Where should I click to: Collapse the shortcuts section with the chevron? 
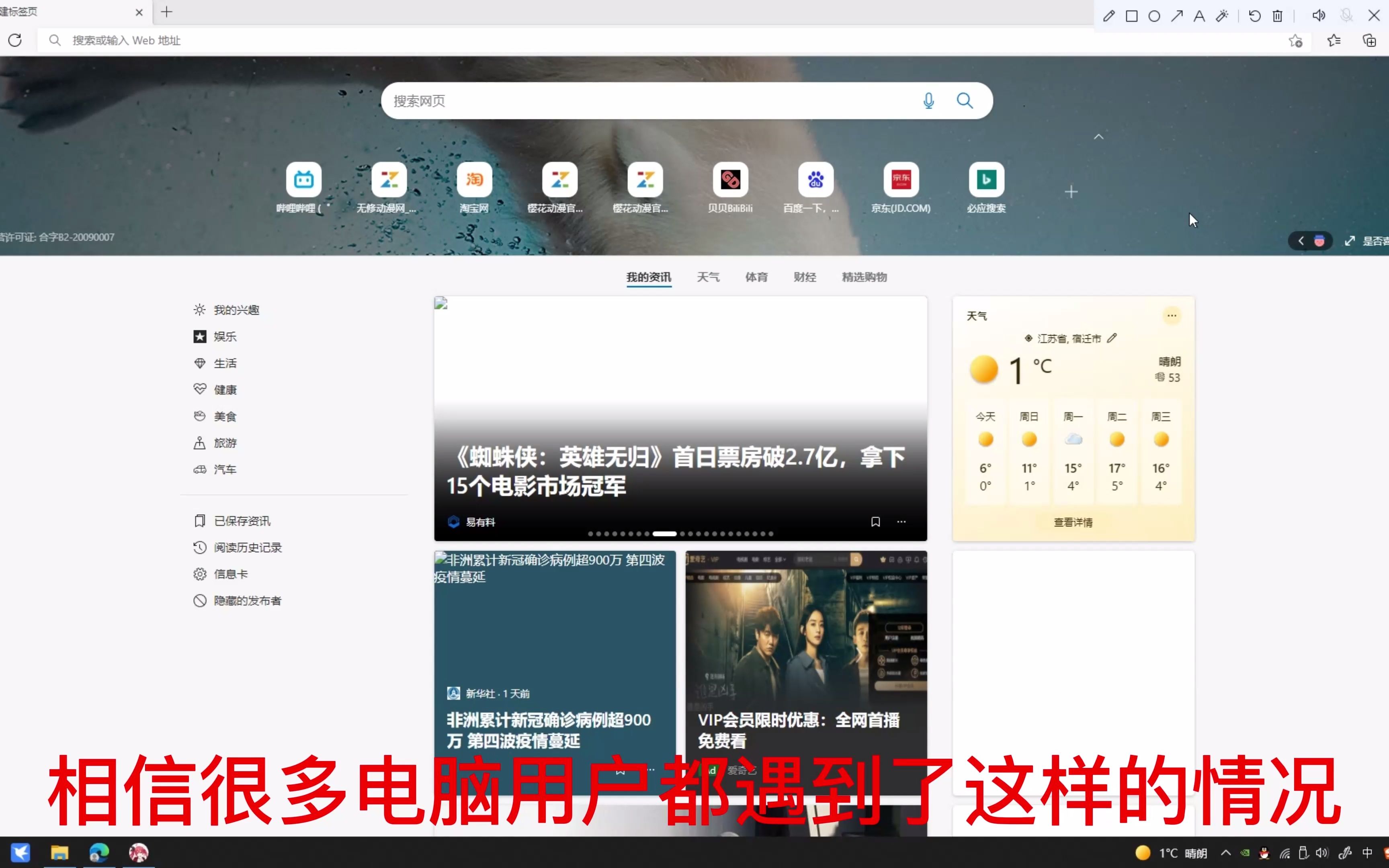(x=1098, y=137)
